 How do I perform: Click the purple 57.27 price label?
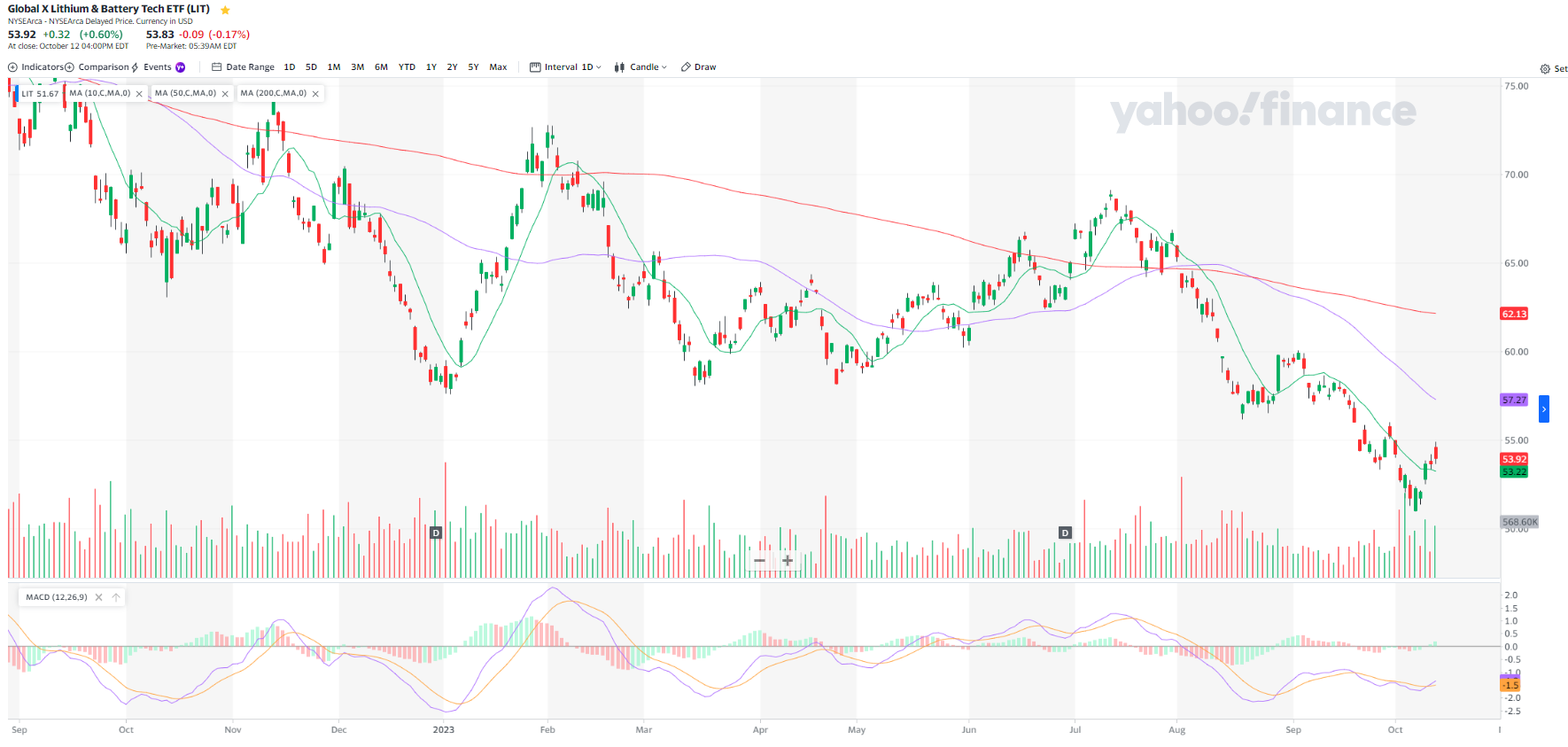1514,400
